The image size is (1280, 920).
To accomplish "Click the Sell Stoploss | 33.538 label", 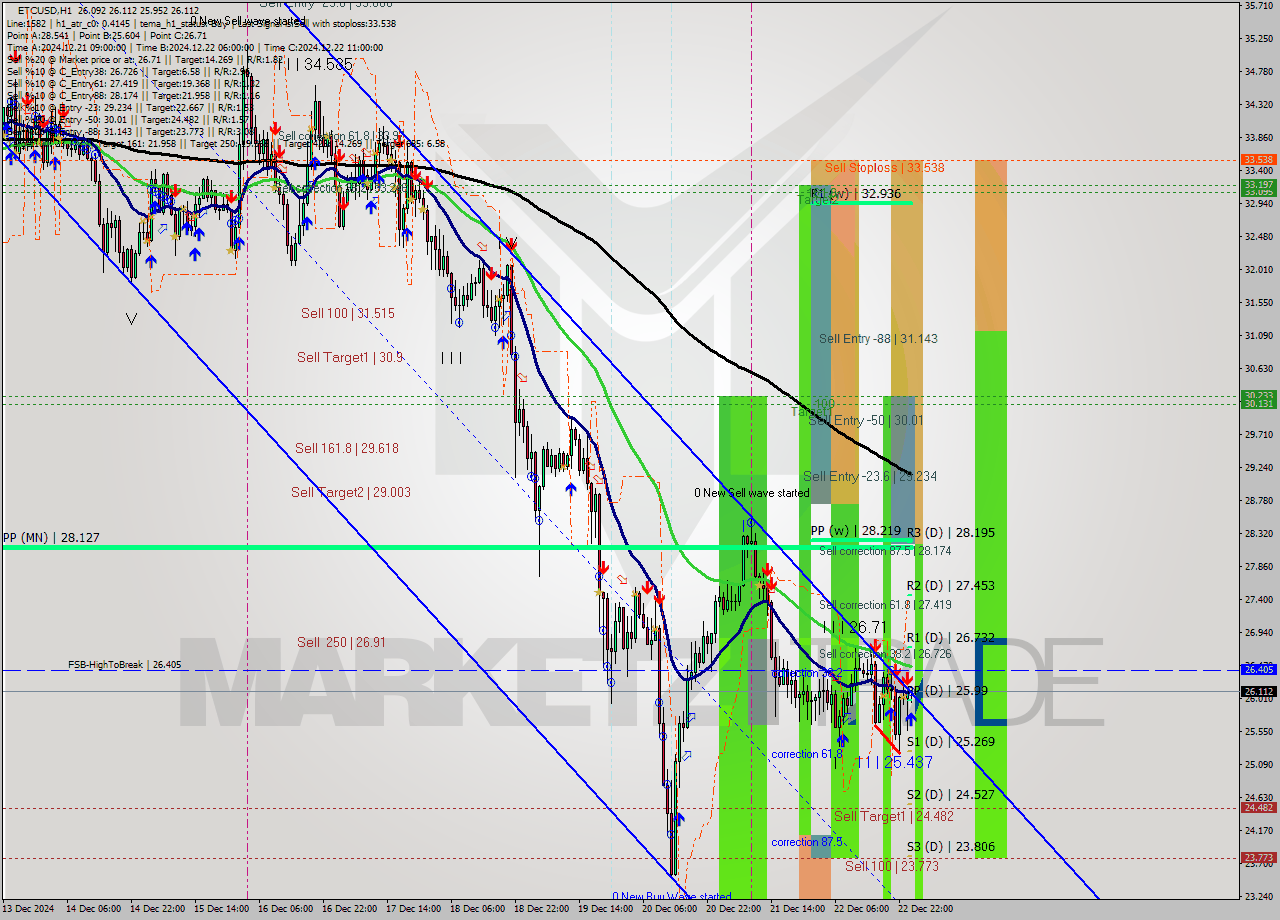I will pos(884,168).
